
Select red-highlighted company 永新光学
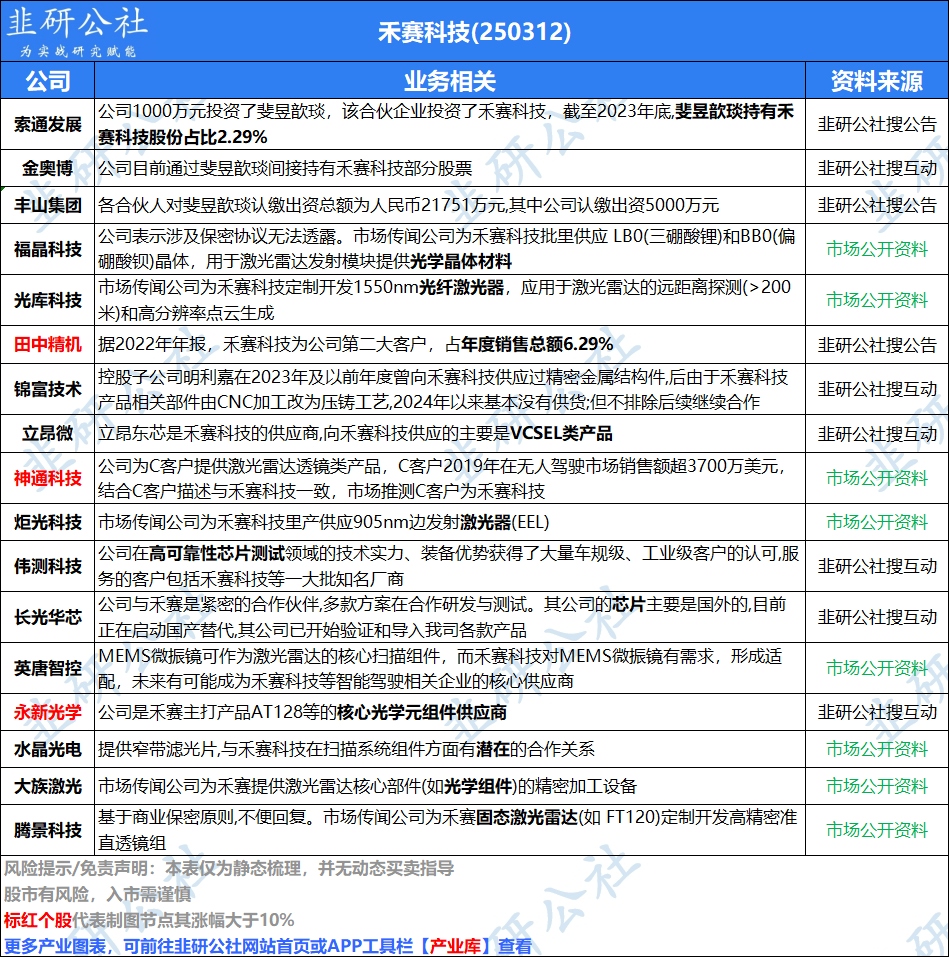coord(48,712)
